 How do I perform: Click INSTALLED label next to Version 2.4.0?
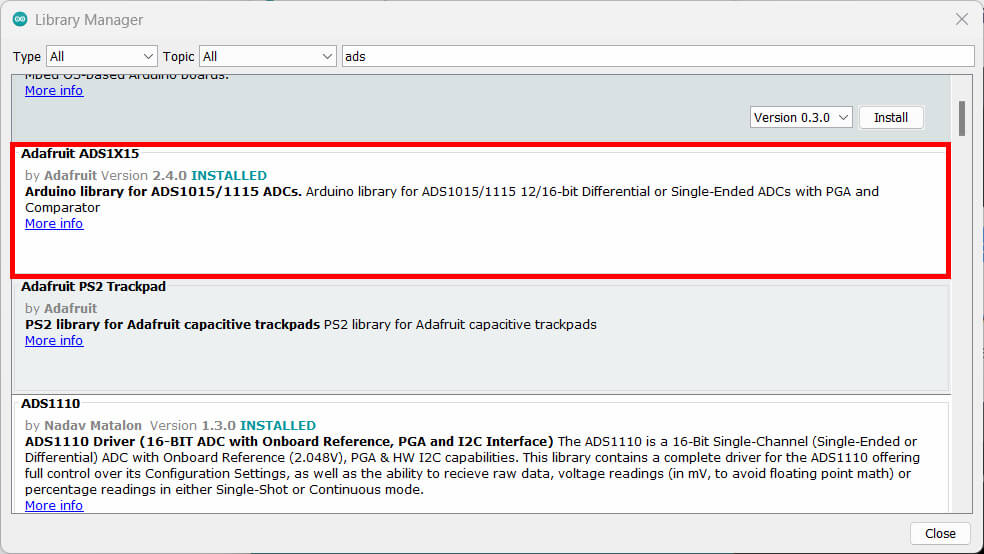(229, 176)
